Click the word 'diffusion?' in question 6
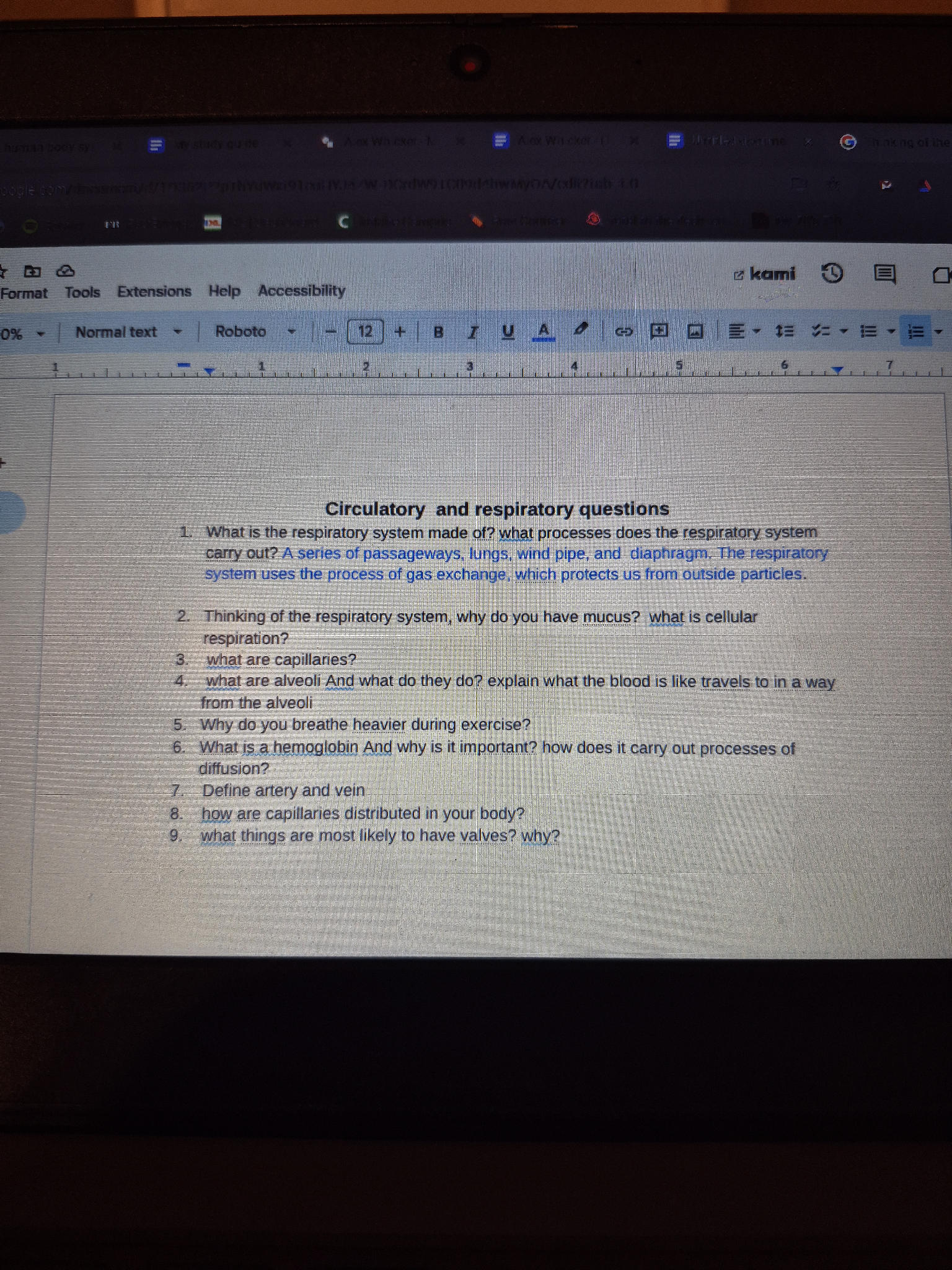952x1270 pixels. 234,769
